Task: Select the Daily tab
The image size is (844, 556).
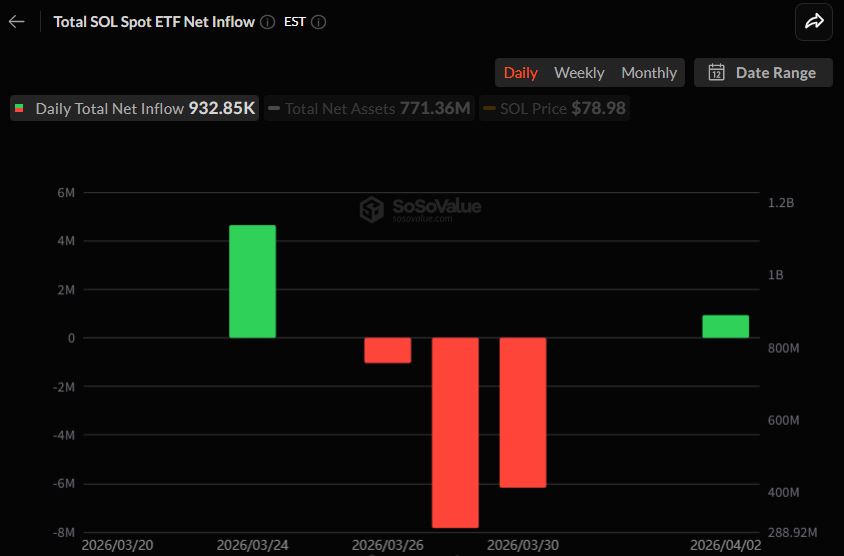Action: (520, 72)
